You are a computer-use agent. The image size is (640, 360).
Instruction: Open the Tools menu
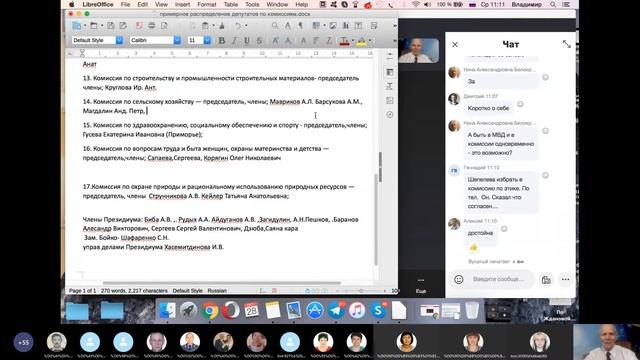pos(252,4)
